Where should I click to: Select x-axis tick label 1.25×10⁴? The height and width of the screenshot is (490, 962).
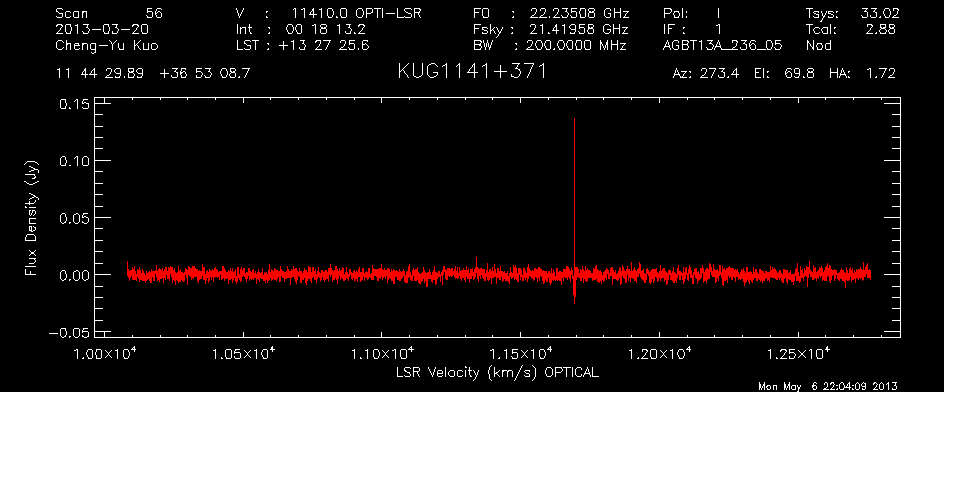pyautogui.click(x=798, y=353)
